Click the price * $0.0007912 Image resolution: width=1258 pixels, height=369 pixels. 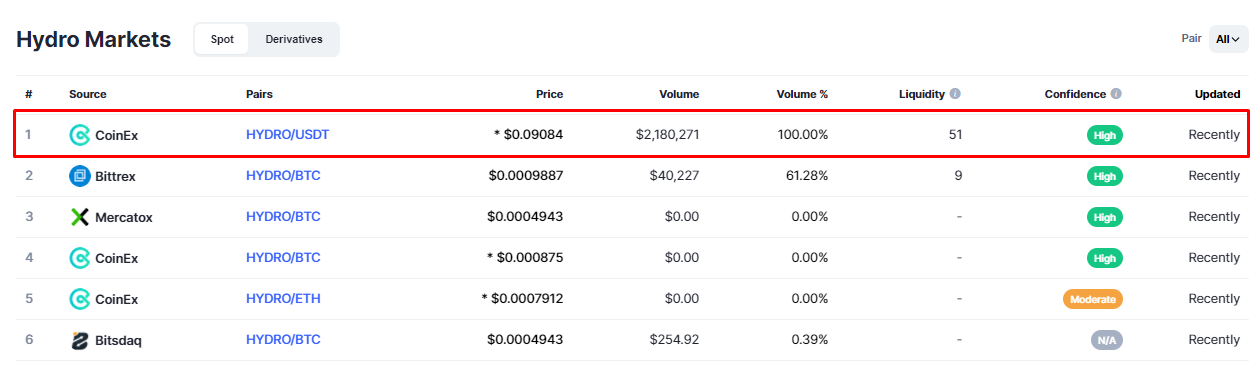point(522,299)
